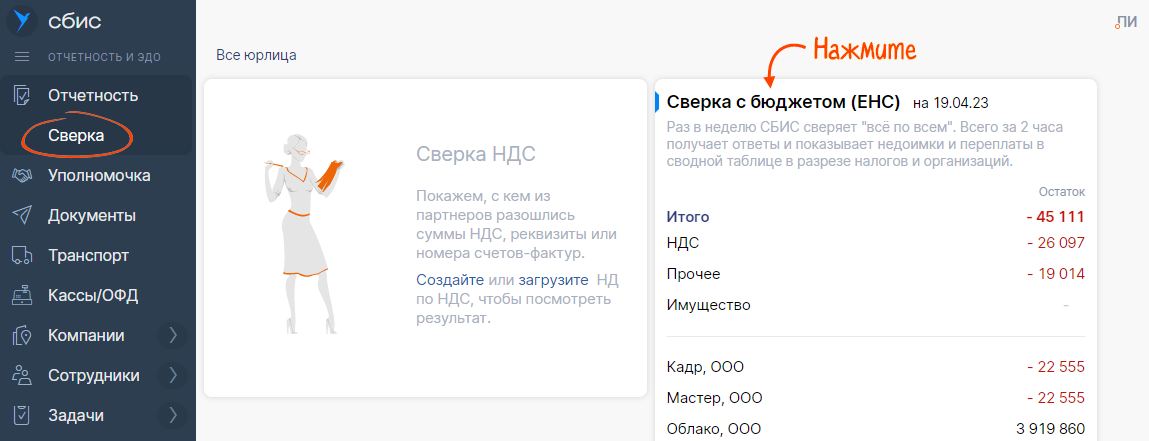Select the Мастер, ООО row
The image size is (1149, 441).
(876, 399)
